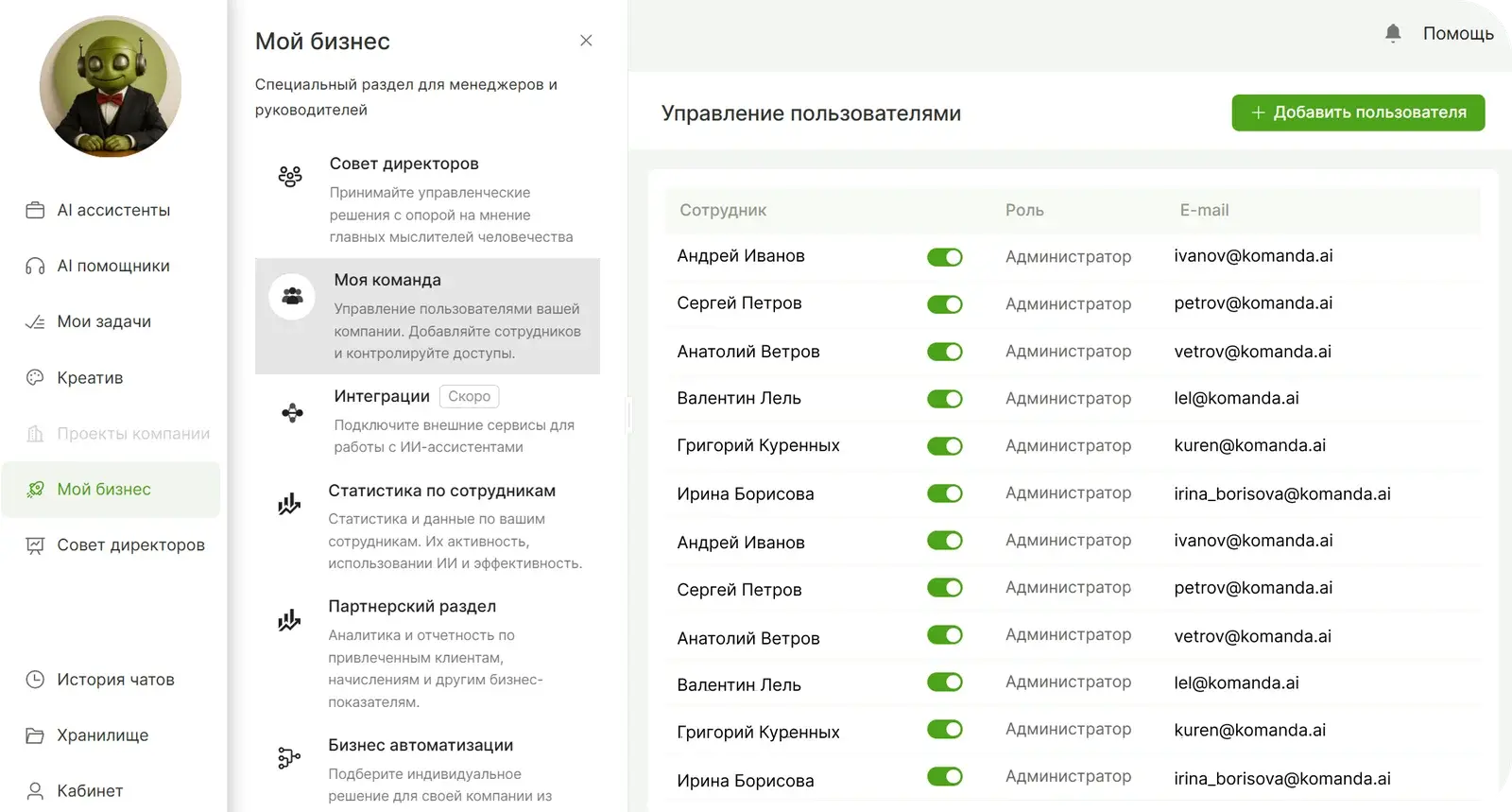Click the Креатив palette icon

coord(35,377)
